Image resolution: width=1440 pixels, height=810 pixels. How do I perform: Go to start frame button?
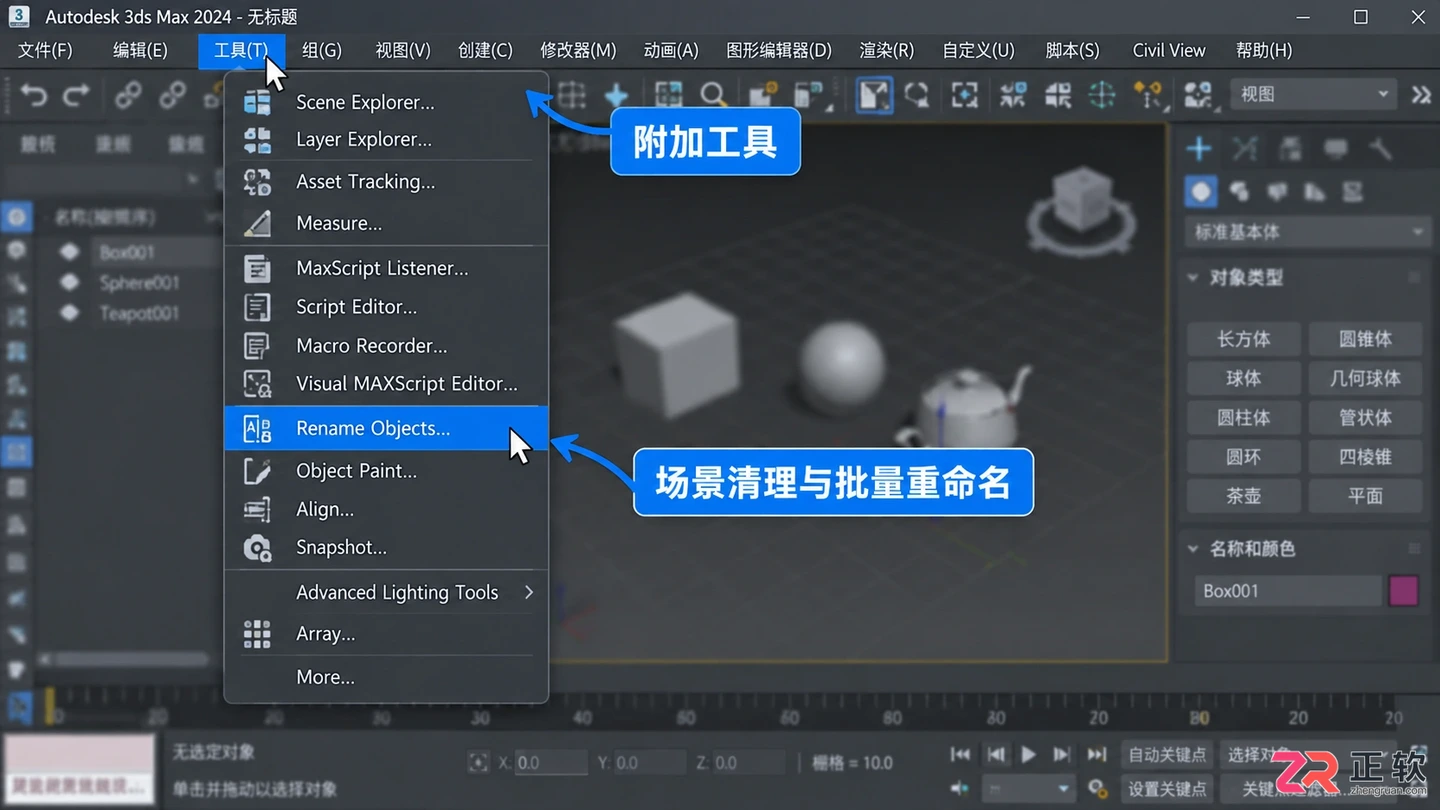(x=960, y=754)
